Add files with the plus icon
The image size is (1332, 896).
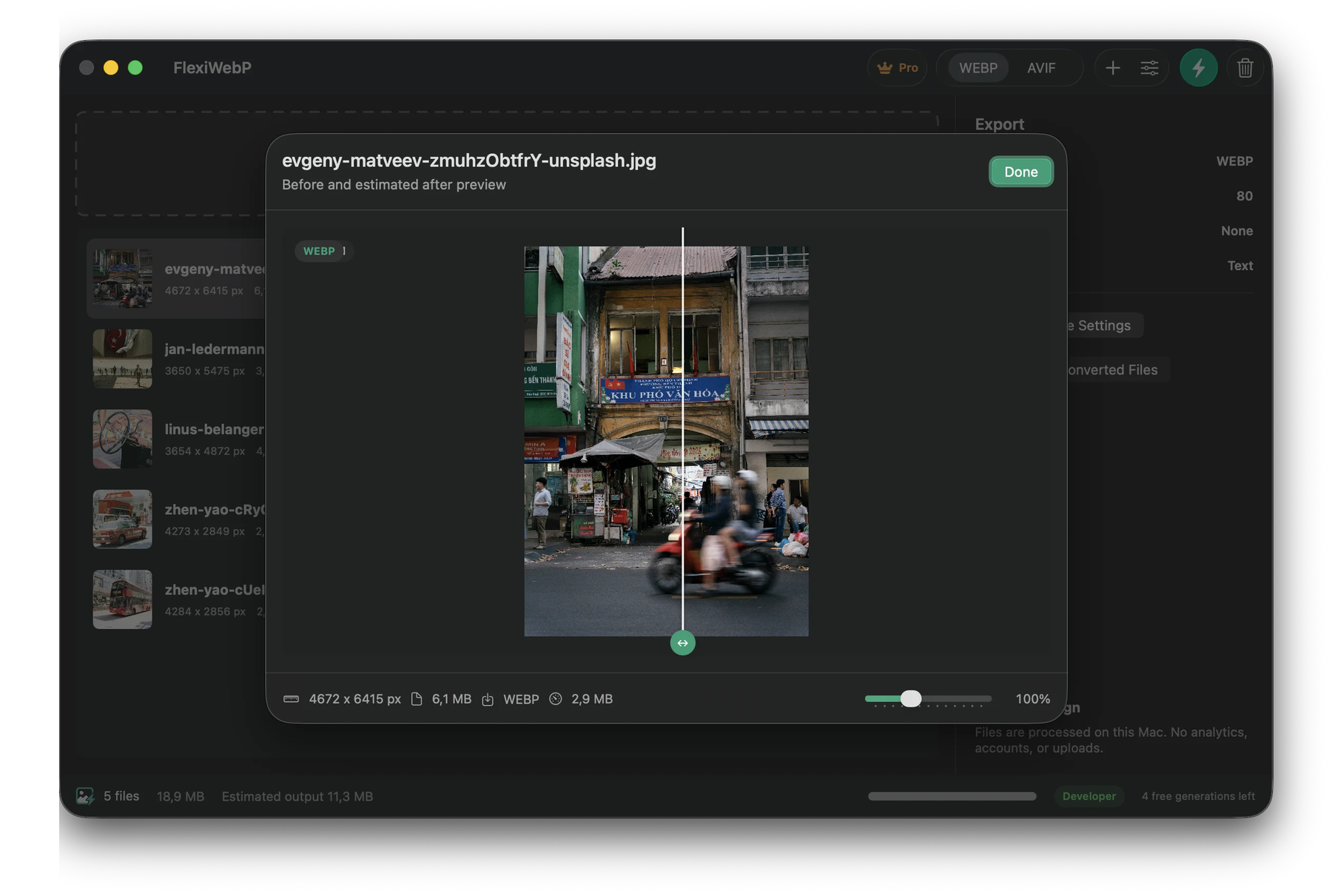tap(1112, 68)
